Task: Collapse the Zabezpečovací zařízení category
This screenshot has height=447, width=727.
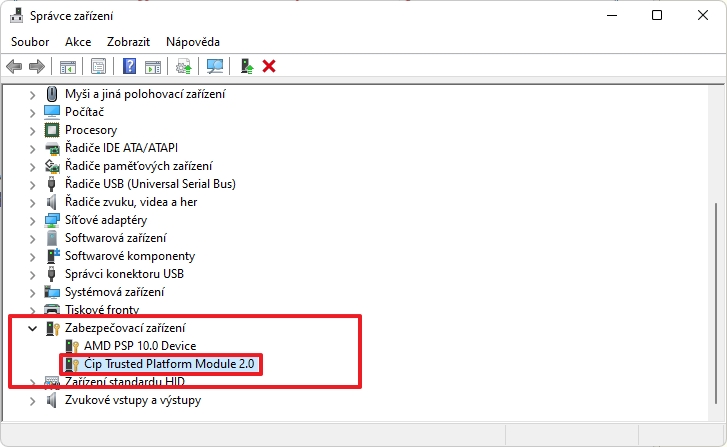Action: tap(32, 329)
